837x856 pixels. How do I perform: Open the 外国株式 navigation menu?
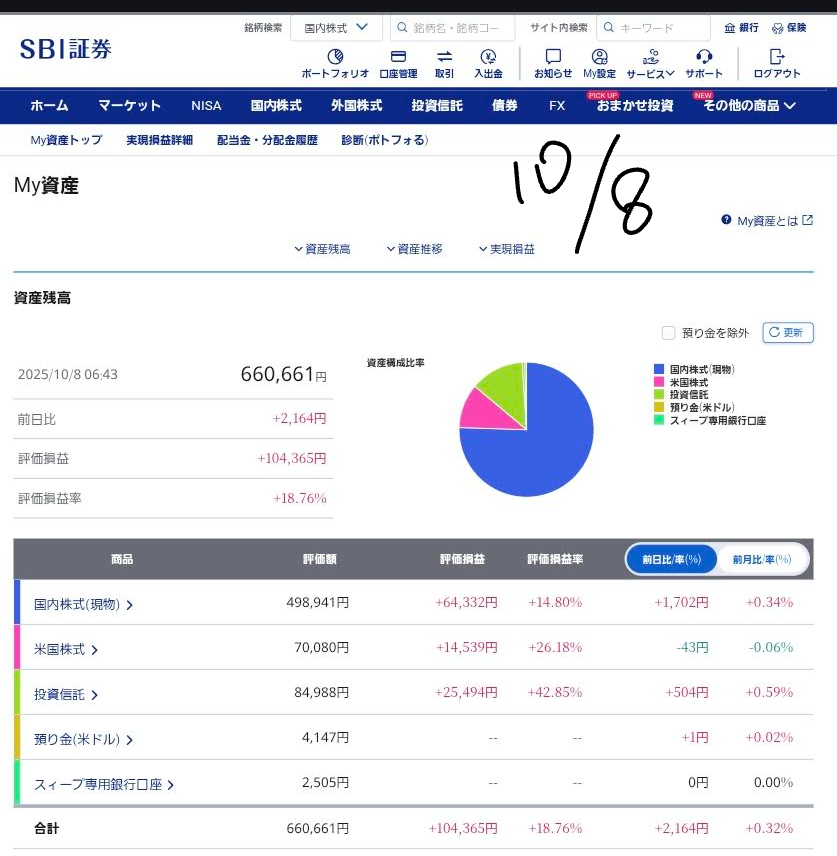coord(357,105)
